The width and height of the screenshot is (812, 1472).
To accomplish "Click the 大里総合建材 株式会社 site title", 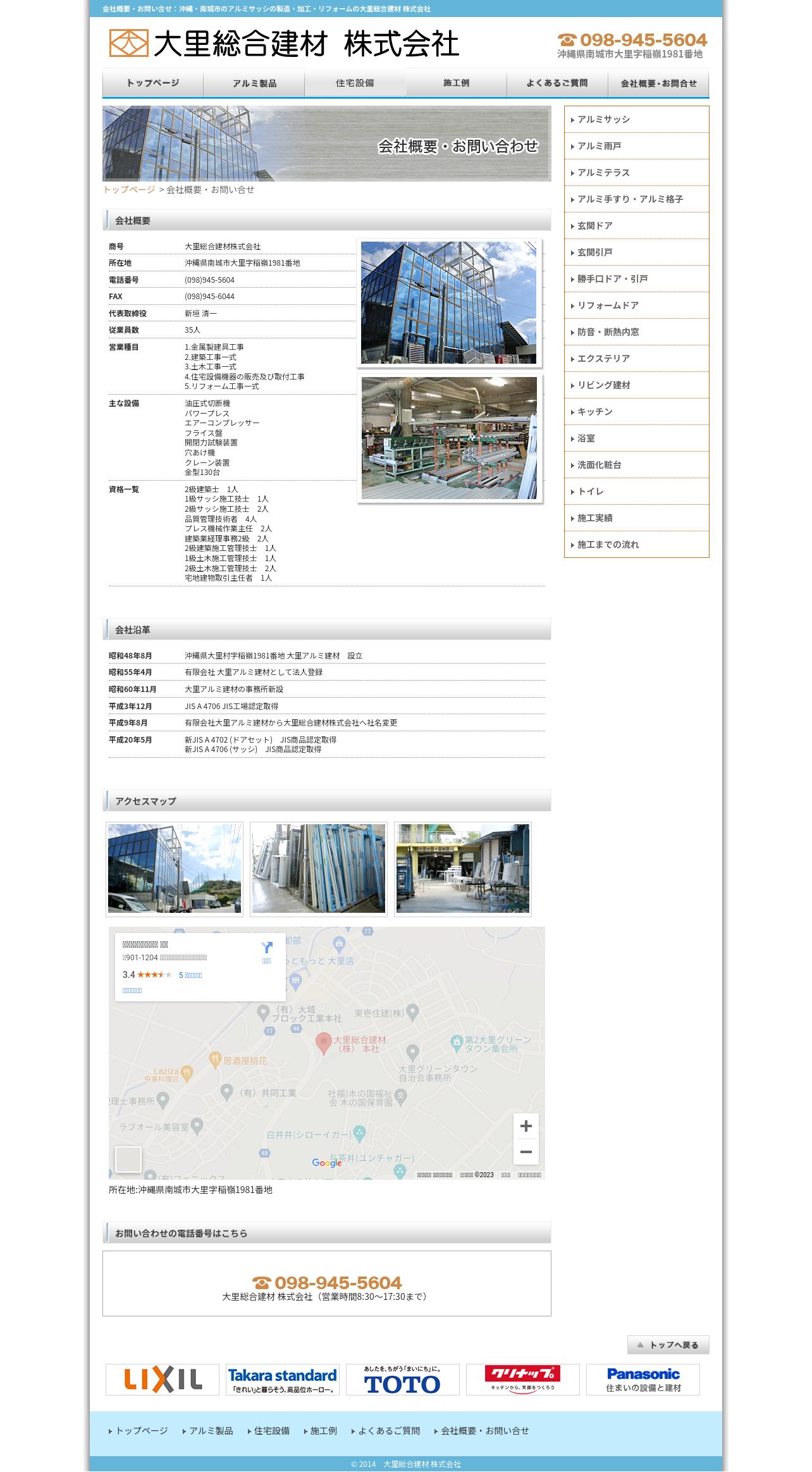I will 306,44.
